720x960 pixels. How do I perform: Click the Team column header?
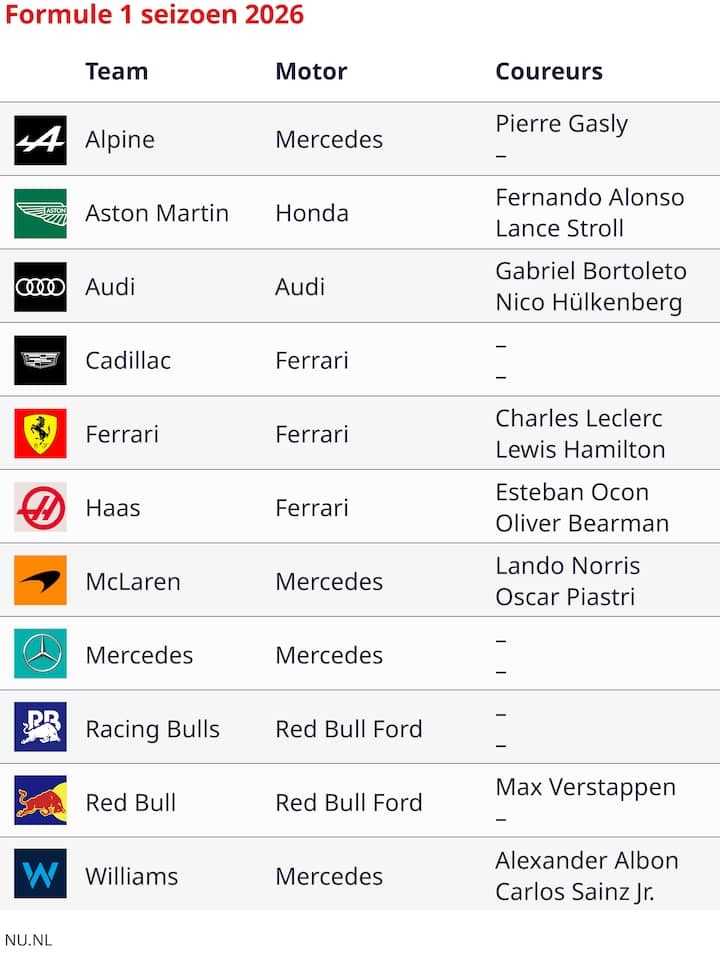[x=117, y=72]
